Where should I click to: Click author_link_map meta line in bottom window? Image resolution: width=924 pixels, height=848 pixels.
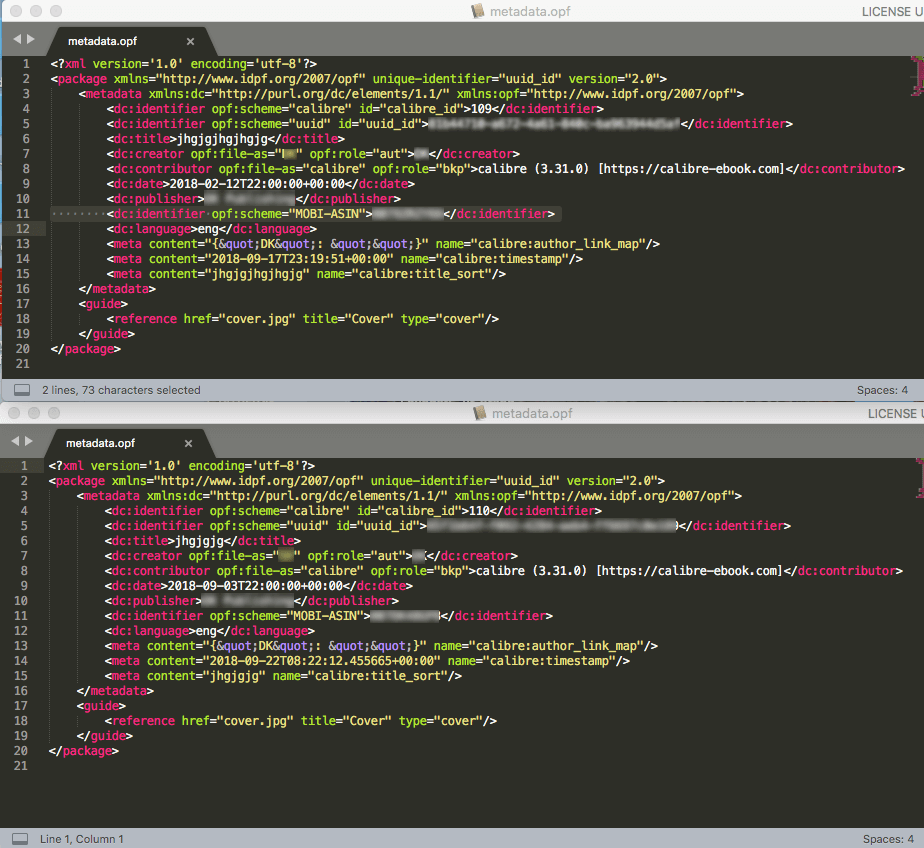point(382,645)
